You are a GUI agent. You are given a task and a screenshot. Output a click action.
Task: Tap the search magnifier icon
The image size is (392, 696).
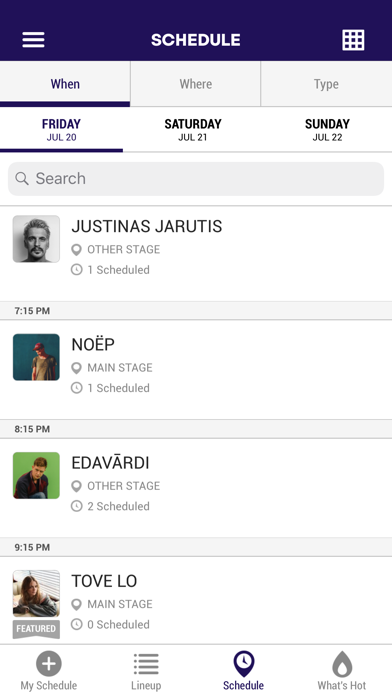point(22,178)
